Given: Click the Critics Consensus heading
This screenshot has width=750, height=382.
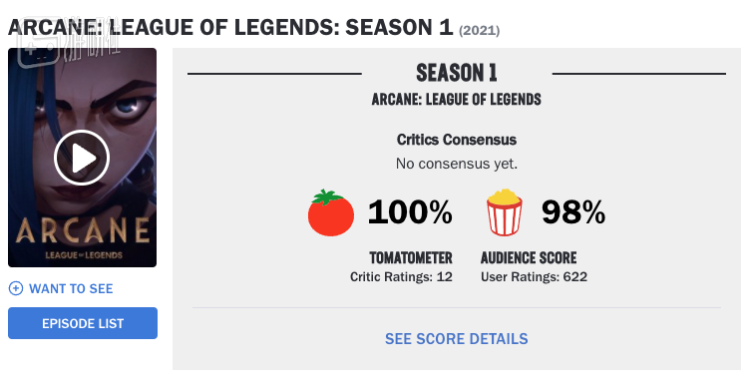Looking at the screenshot, I should click(x=456, y=140).
